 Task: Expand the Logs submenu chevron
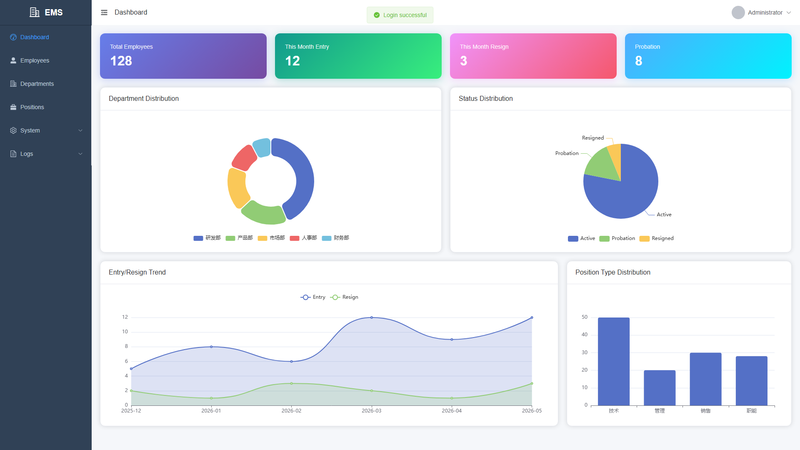pos(80,154)
